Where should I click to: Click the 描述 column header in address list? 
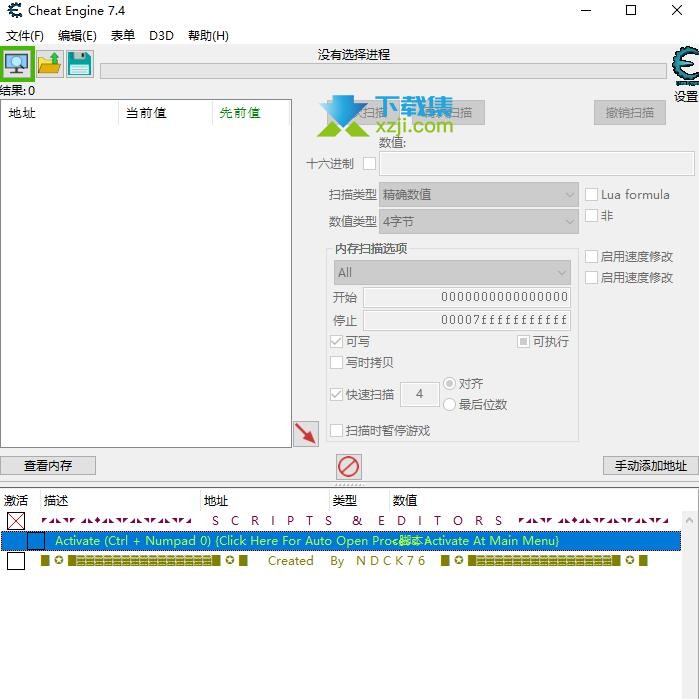(x=120, y=501)
